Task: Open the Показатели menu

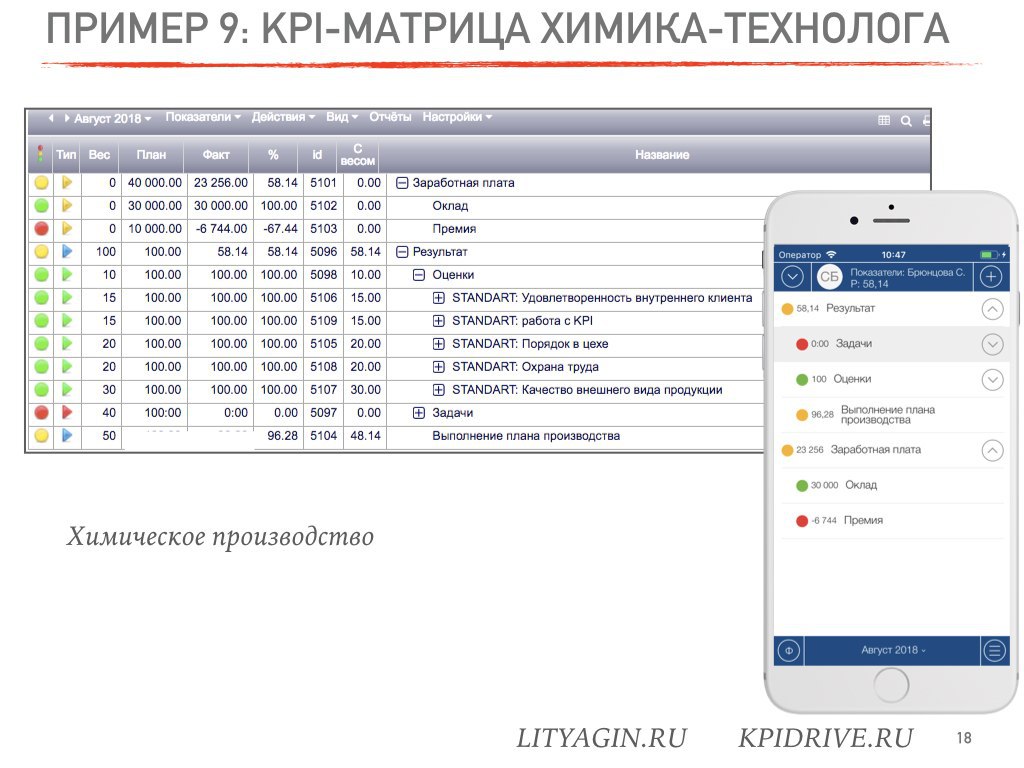Action: (x=203, y=117)
